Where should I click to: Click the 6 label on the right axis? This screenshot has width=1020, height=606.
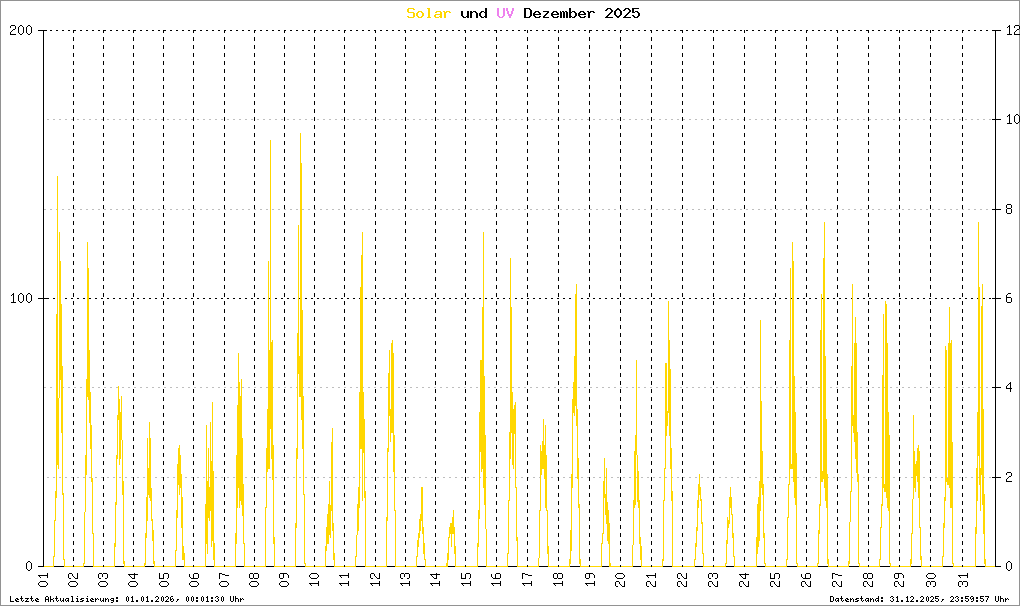point(1010,298)
